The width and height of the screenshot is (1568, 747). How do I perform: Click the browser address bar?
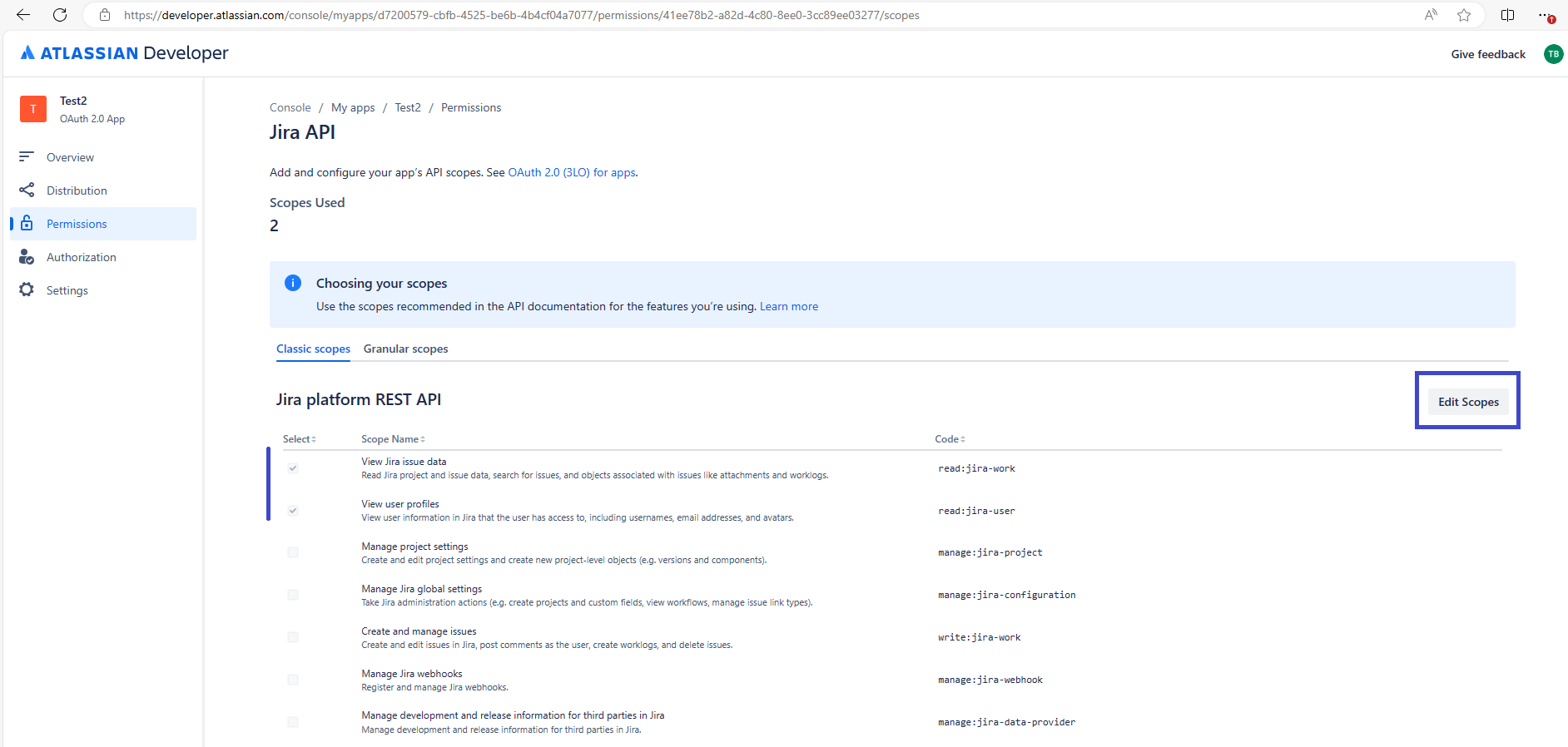click(x=749, y=15)
